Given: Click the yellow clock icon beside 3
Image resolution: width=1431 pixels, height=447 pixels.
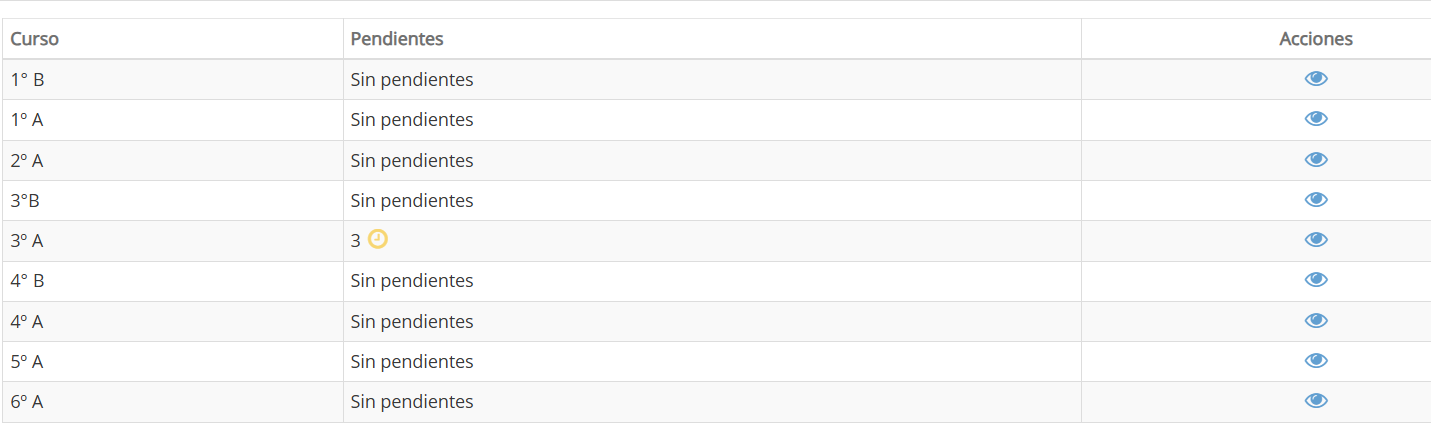Looking at the screenshot, I should [x=377, y=239].
